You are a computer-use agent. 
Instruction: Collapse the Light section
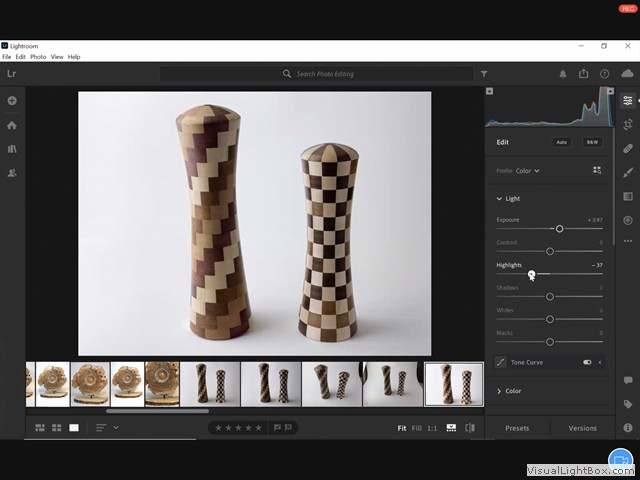500,199
